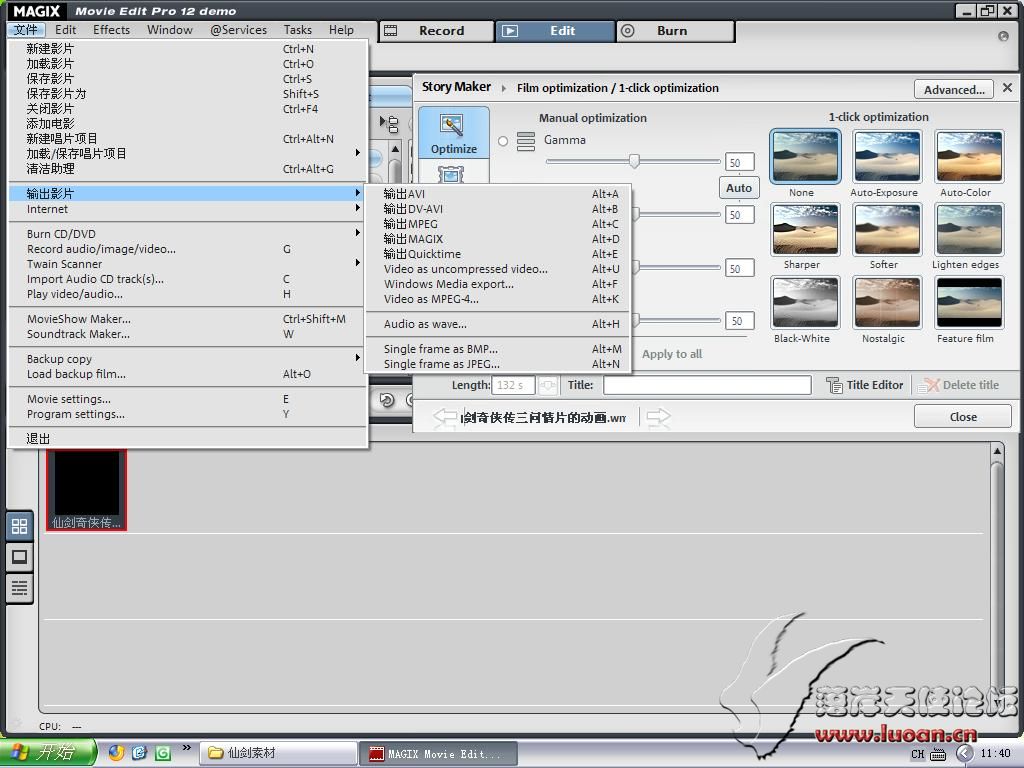
Task: Expand the Backup copy submenu
Action: coord(186,359)
